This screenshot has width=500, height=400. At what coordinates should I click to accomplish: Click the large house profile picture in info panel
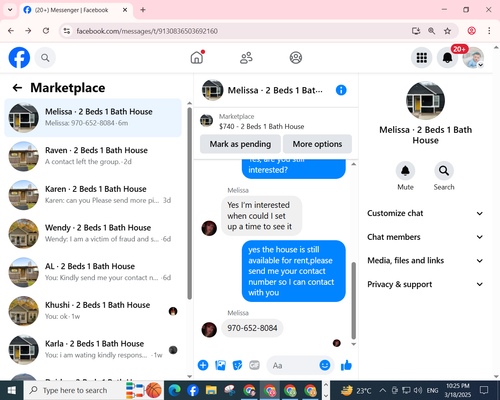tap(425, 100)
